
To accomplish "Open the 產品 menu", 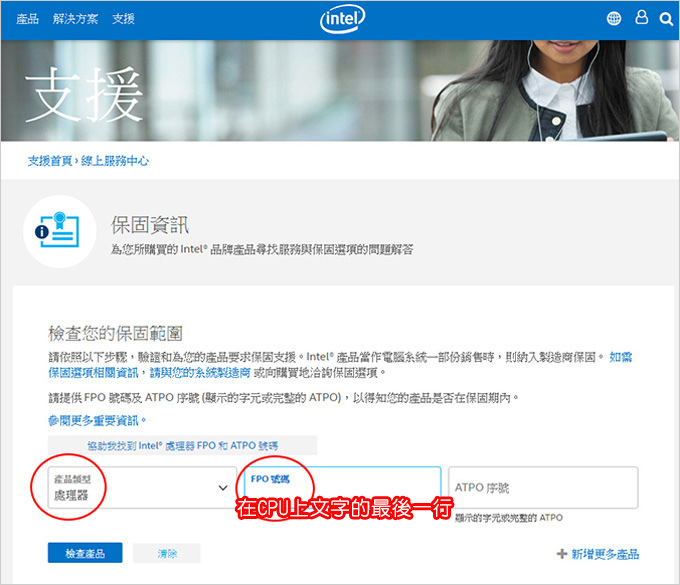I will pos(27,19).
